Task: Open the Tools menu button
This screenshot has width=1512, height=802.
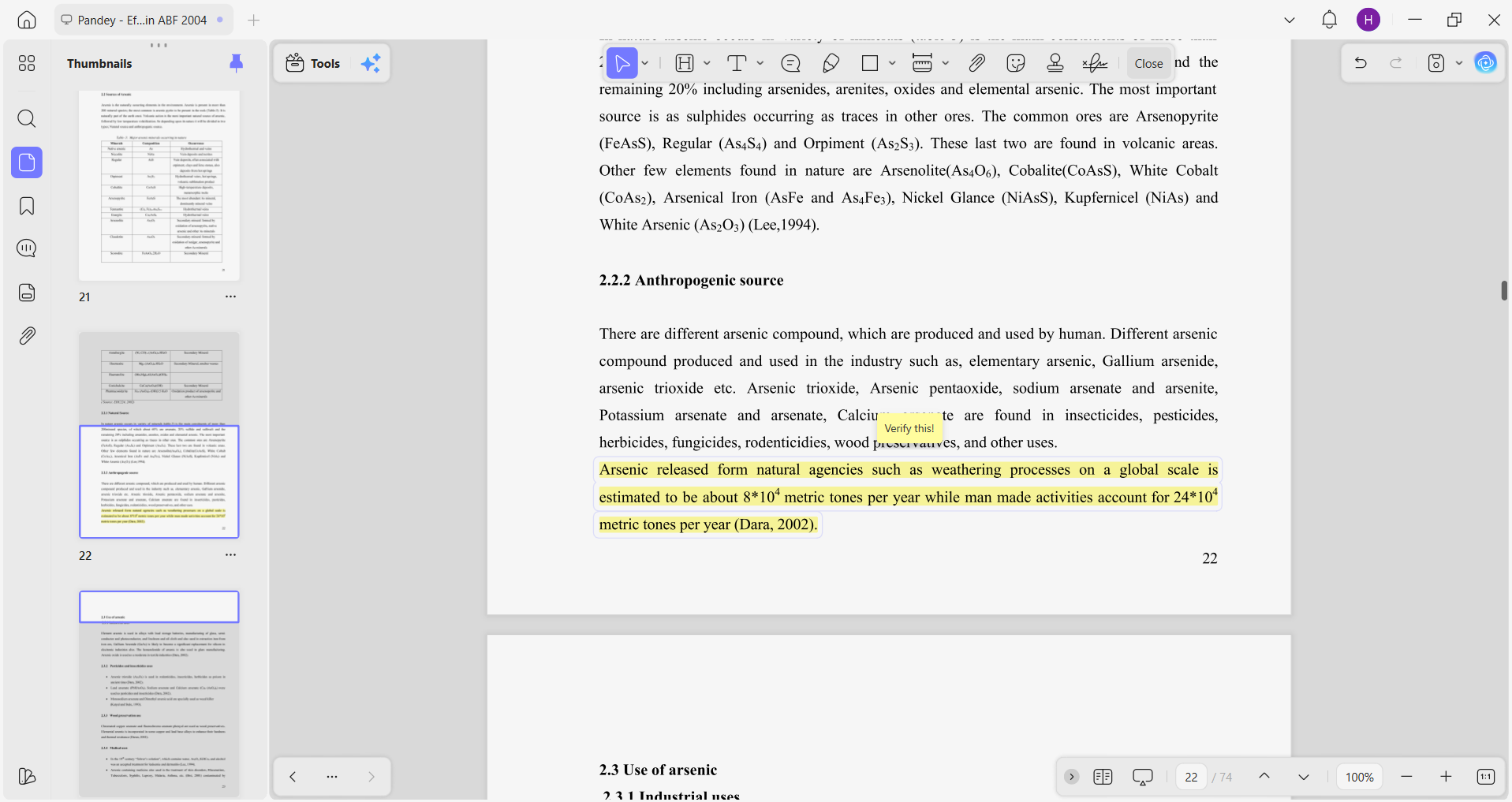Action: [x=313, y=63]
